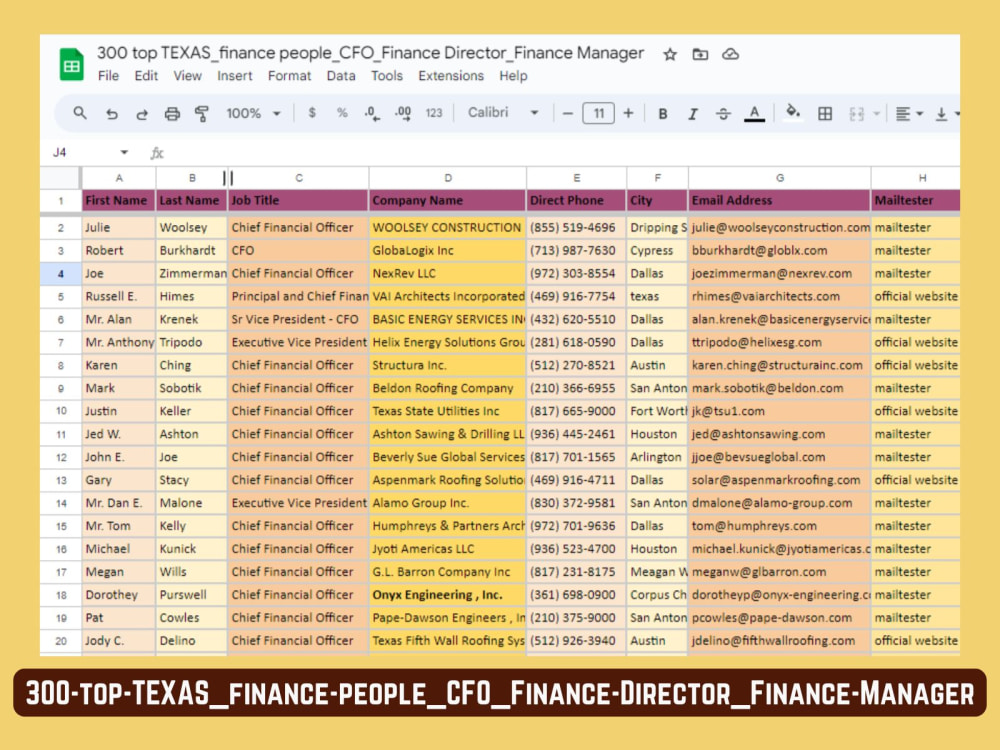Image resolution: width=1000 pixels, height=750 pixels.
Task: Open fill color picker
Action: (x=793, y=112)
